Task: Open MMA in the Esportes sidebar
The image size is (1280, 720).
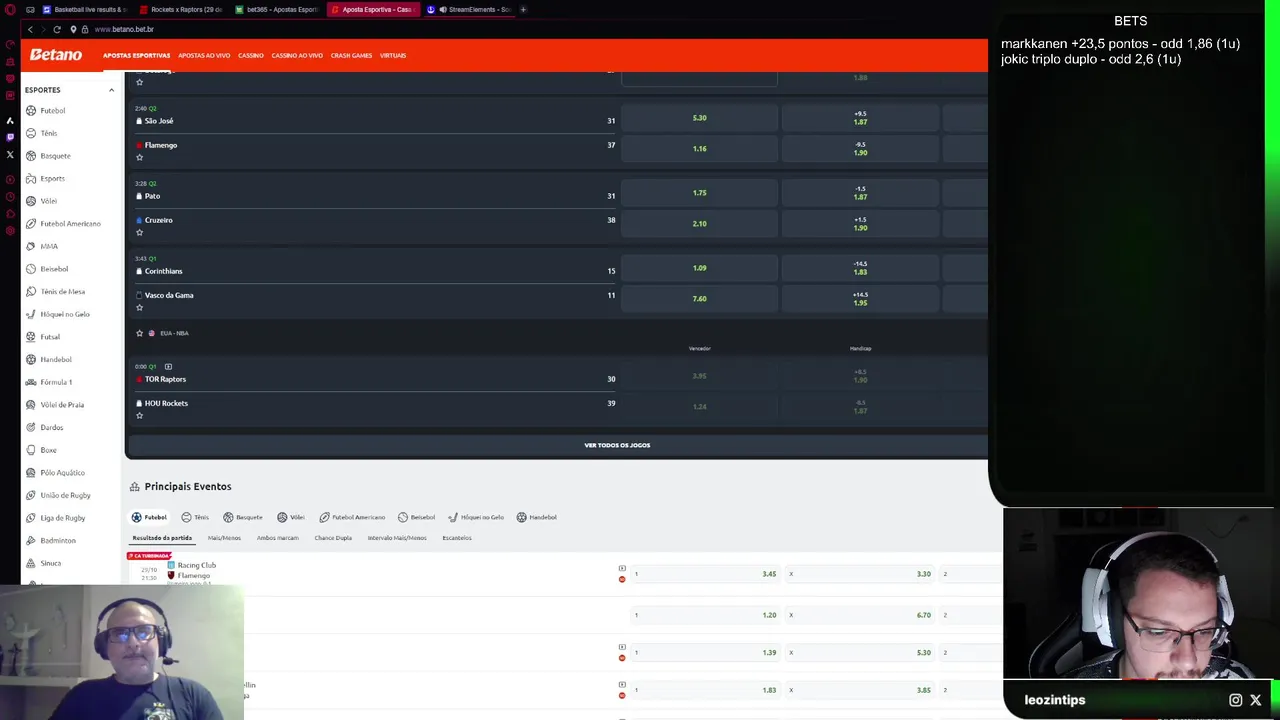Action: [x=49, y=246]
